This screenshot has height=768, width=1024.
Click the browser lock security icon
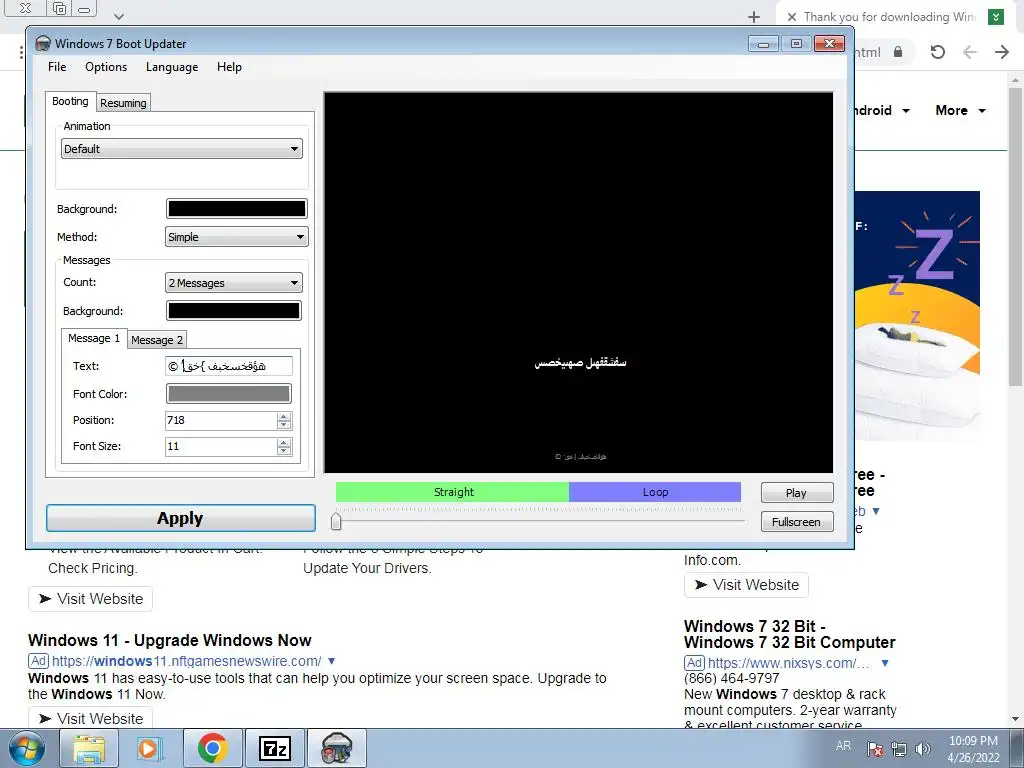[898, 52]
